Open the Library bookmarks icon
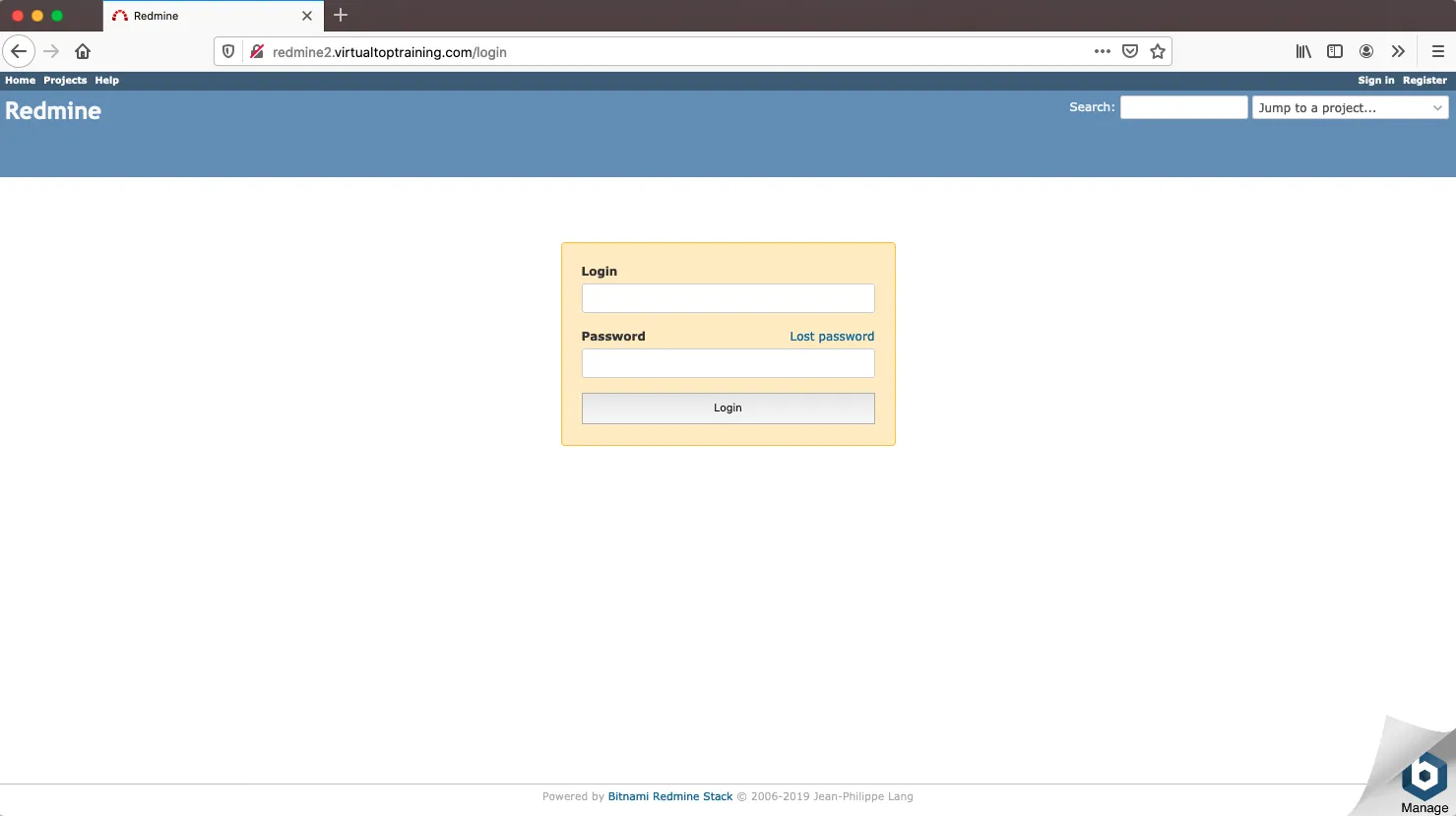 (1303, 51)
